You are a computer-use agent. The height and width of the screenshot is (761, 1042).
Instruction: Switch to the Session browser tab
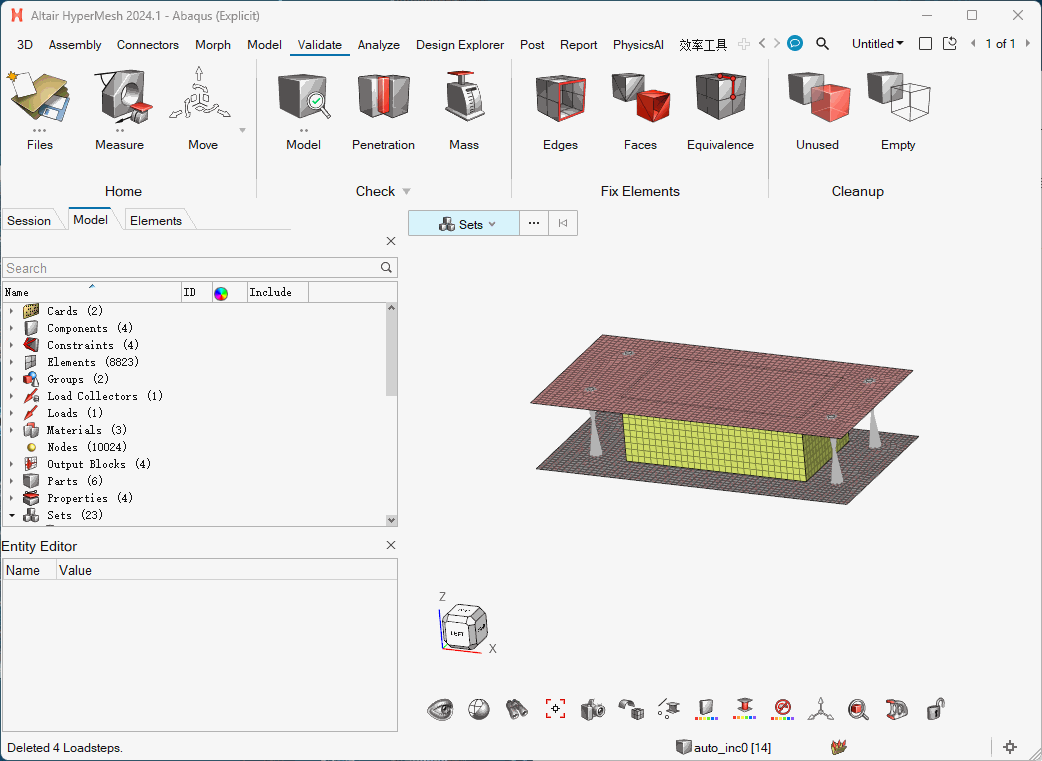(29, 221)
